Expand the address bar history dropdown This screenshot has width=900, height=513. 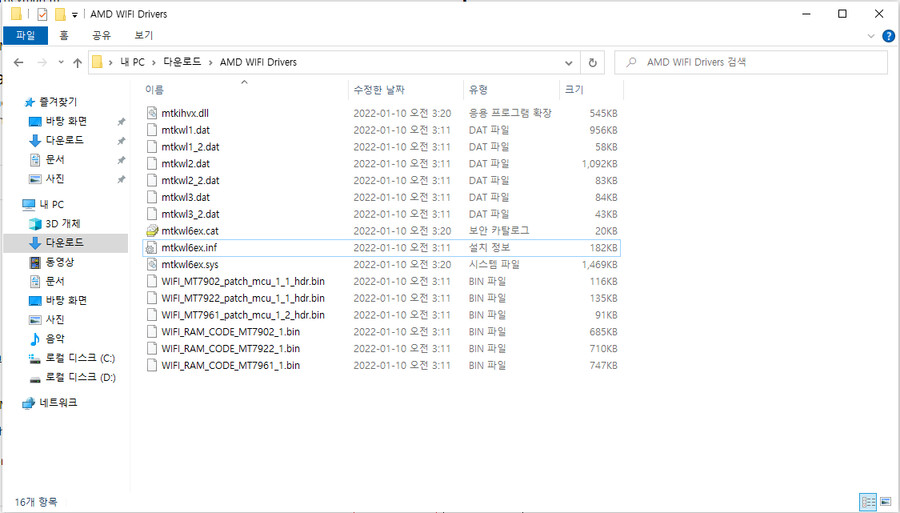(x=568, y=63)
